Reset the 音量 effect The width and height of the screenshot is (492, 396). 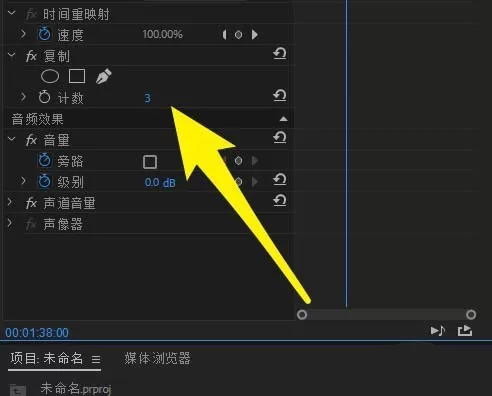click(x=280, y=137)
